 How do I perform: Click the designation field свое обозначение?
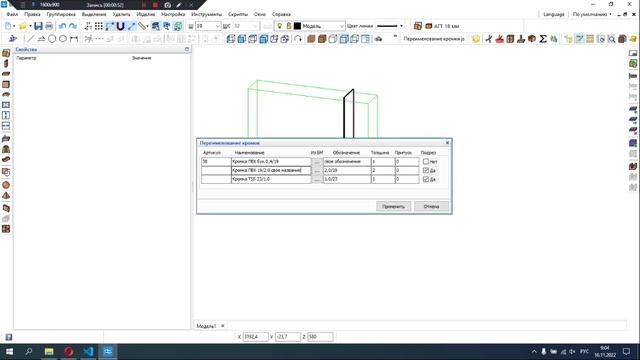pyautogui.click(x=347, y=162)
